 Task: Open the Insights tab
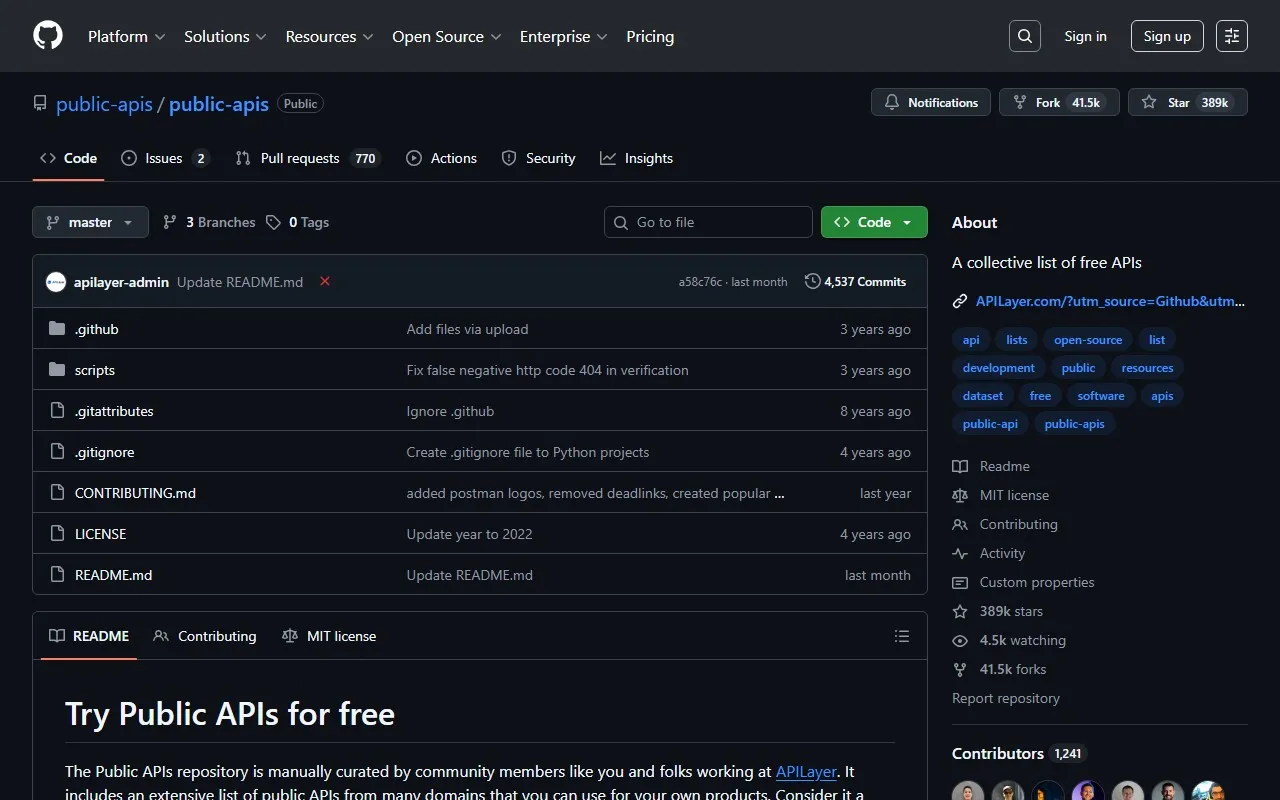pos(637,157)
